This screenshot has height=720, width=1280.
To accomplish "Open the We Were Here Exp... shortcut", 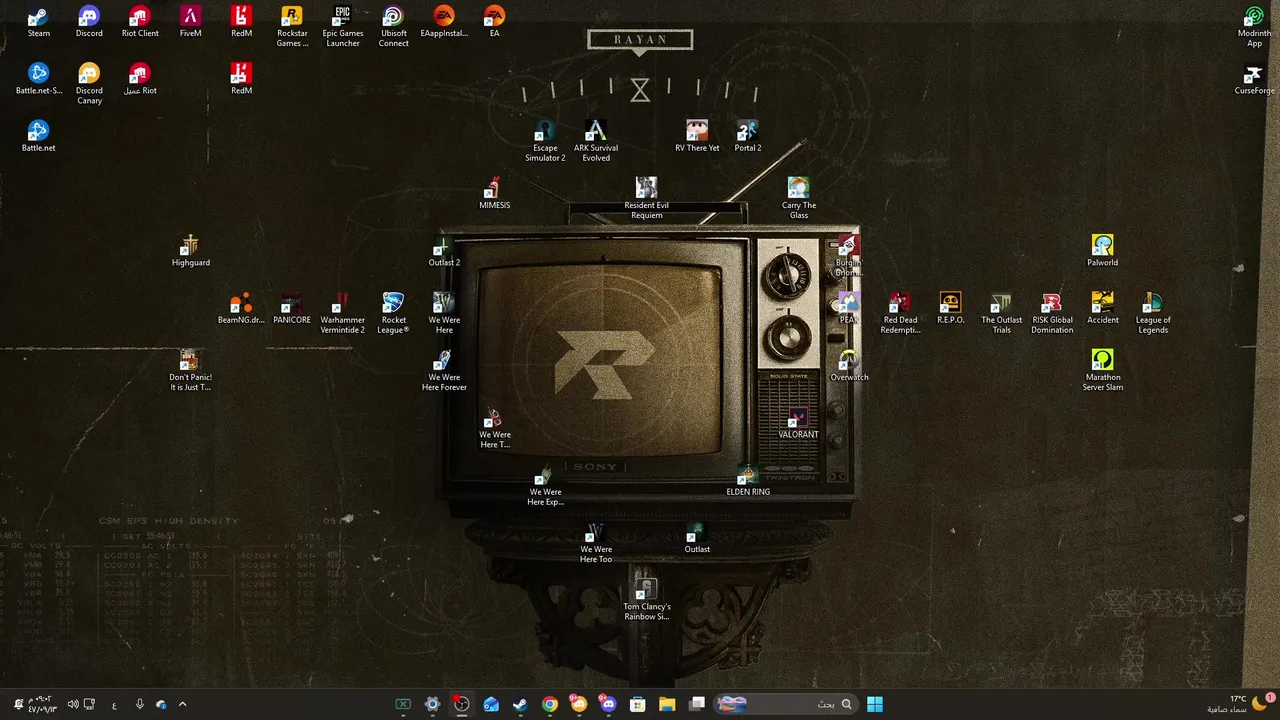I will click(545, 485).
